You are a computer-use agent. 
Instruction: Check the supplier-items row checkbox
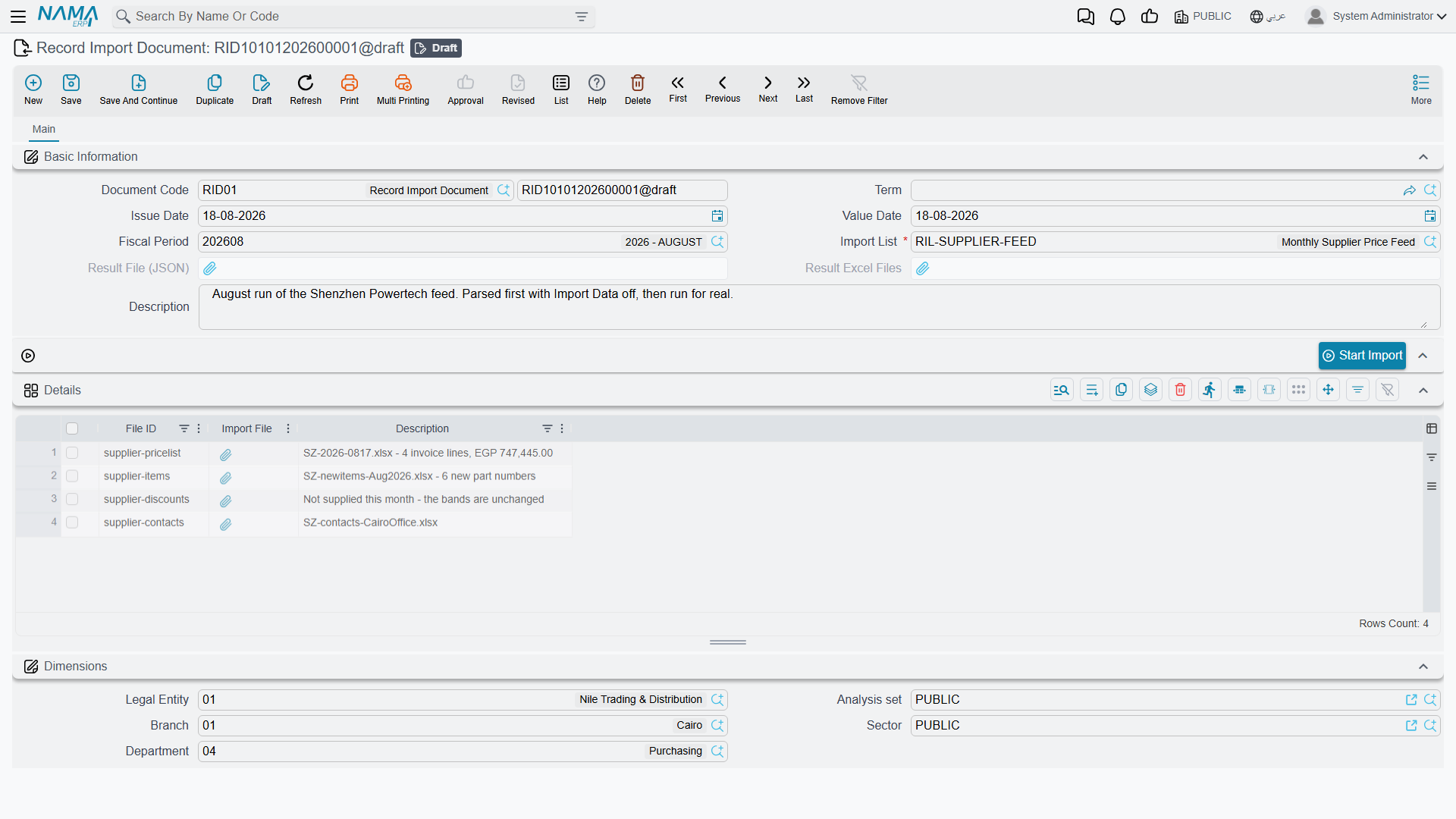pyautogui.click(x=72, y=476)
